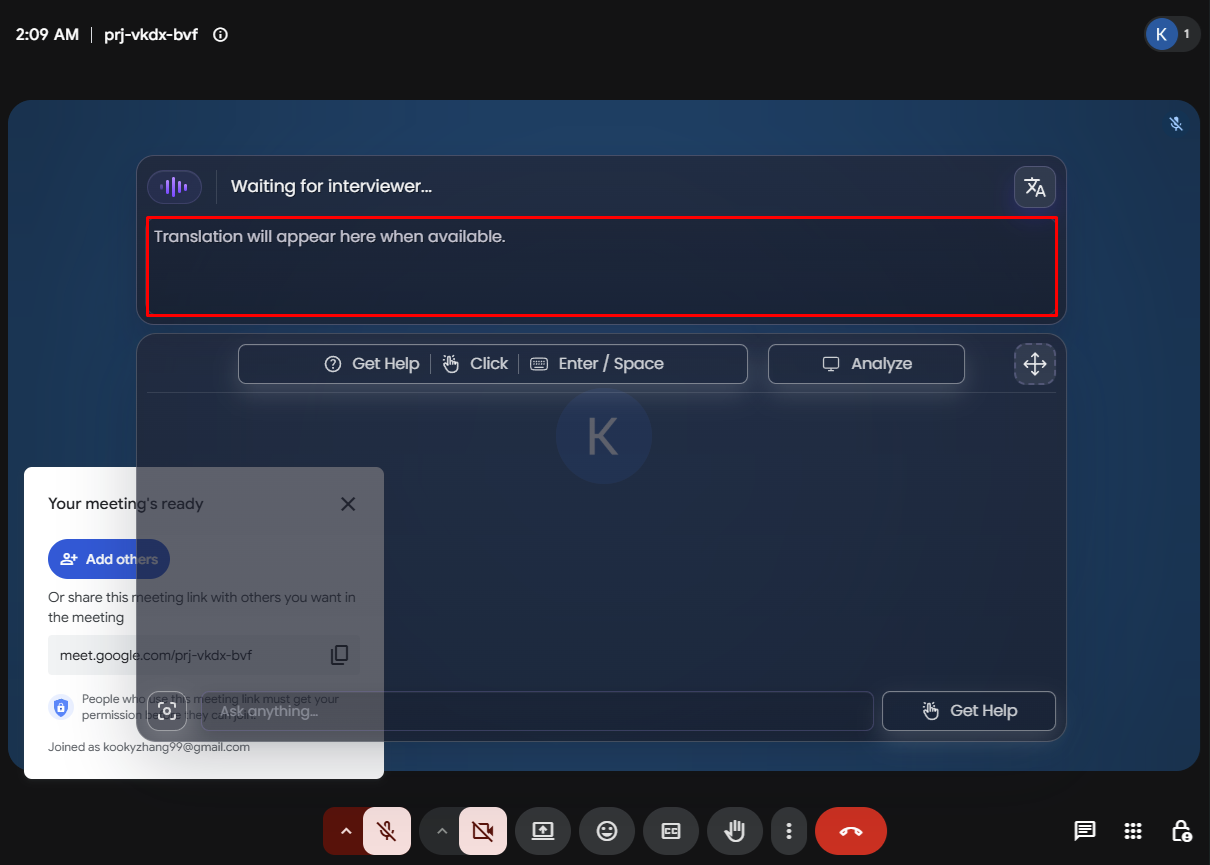Open participants list via K avatar chip

click(1172, 34)
